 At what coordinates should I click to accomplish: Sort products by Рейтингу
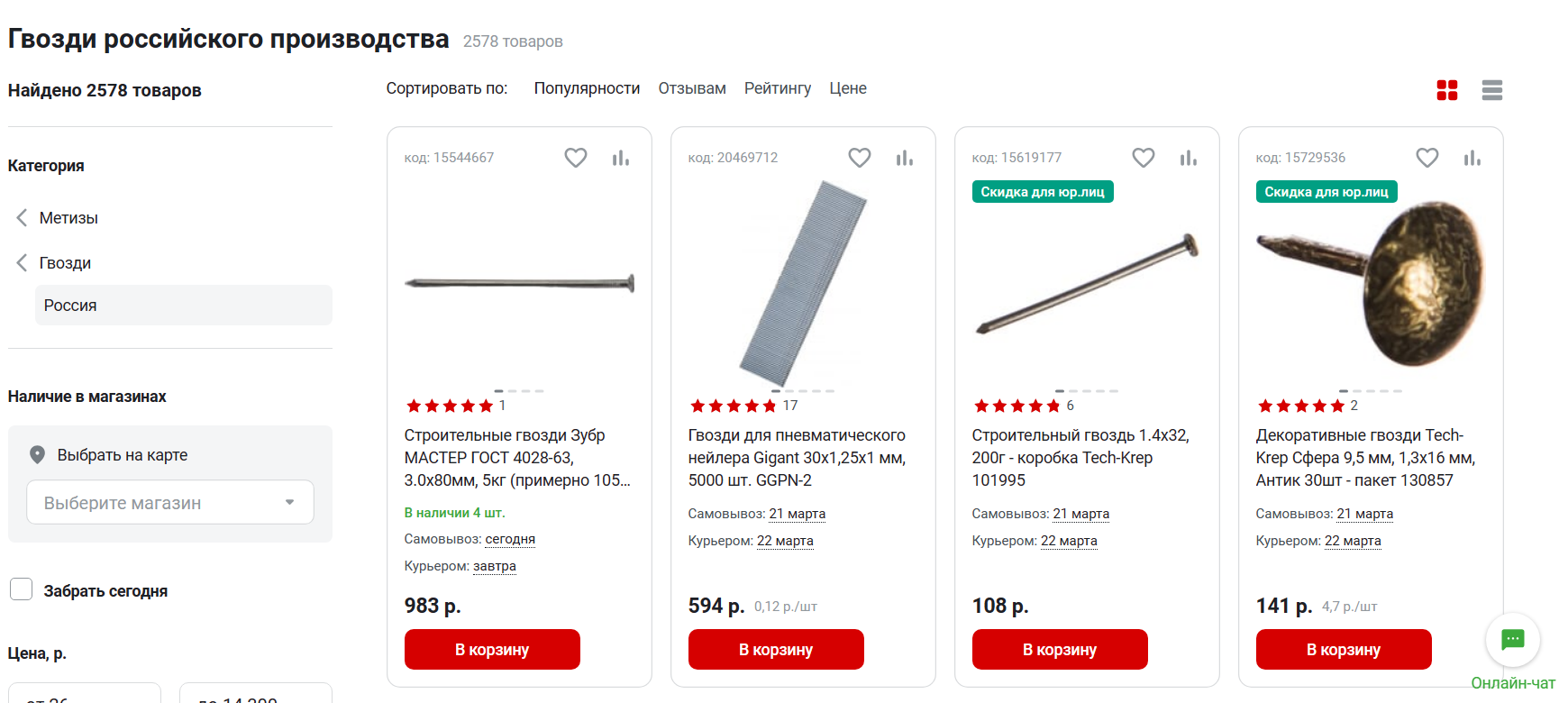pos(778,88)
